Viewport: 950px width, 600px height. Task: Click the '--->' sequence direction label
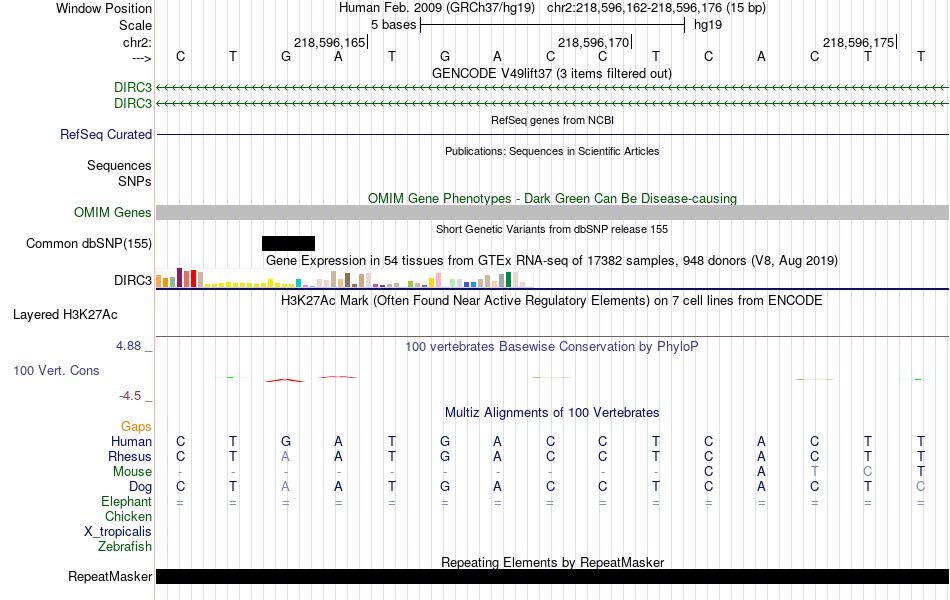[141, 58]
